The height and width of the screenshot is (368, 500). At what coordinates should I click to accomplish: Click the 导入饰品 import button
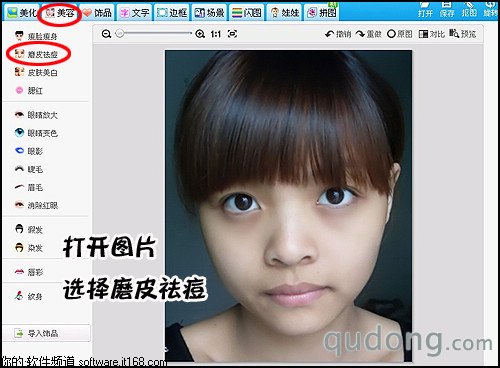click(46, 333)
